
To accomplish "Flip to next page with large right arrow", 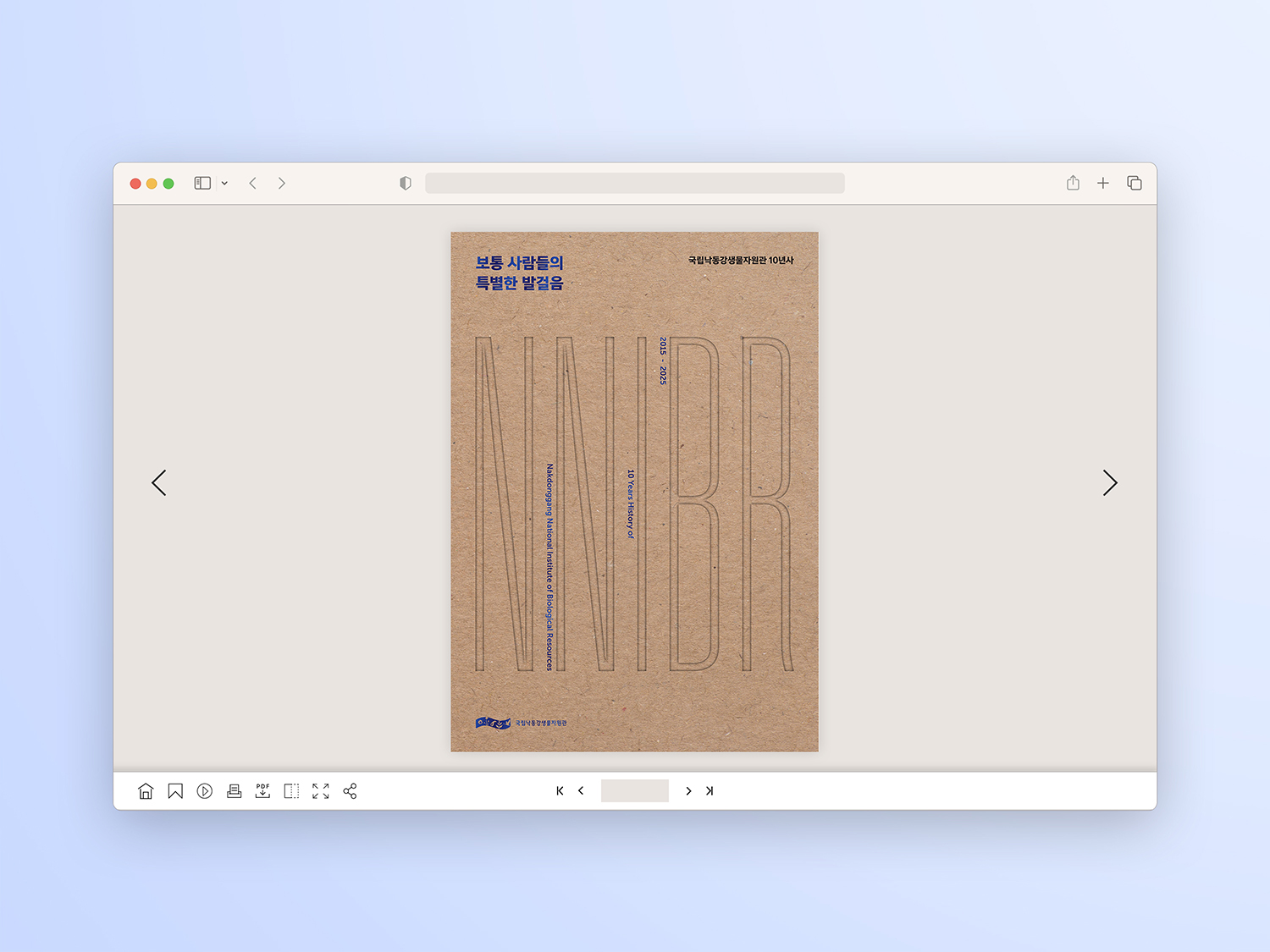I will coord(1110,482).
